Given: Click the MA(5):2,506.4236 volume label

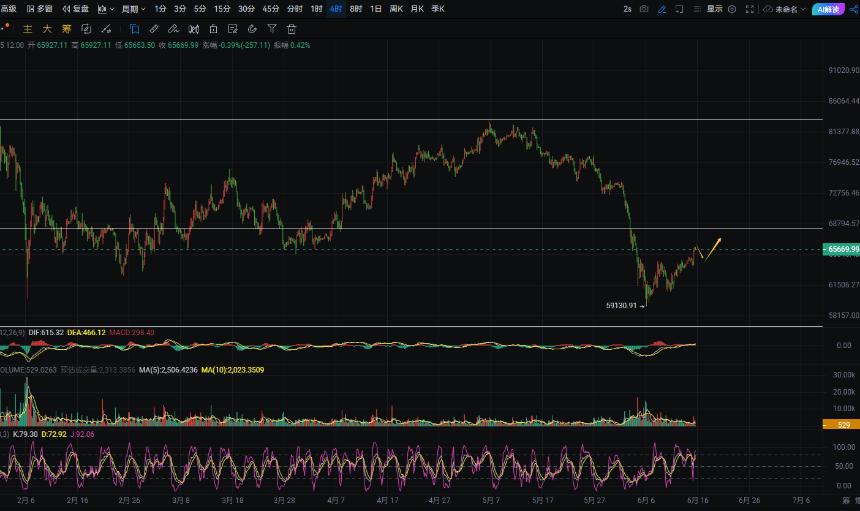Looking at the screenshot, I should click(x=168, y=370).
